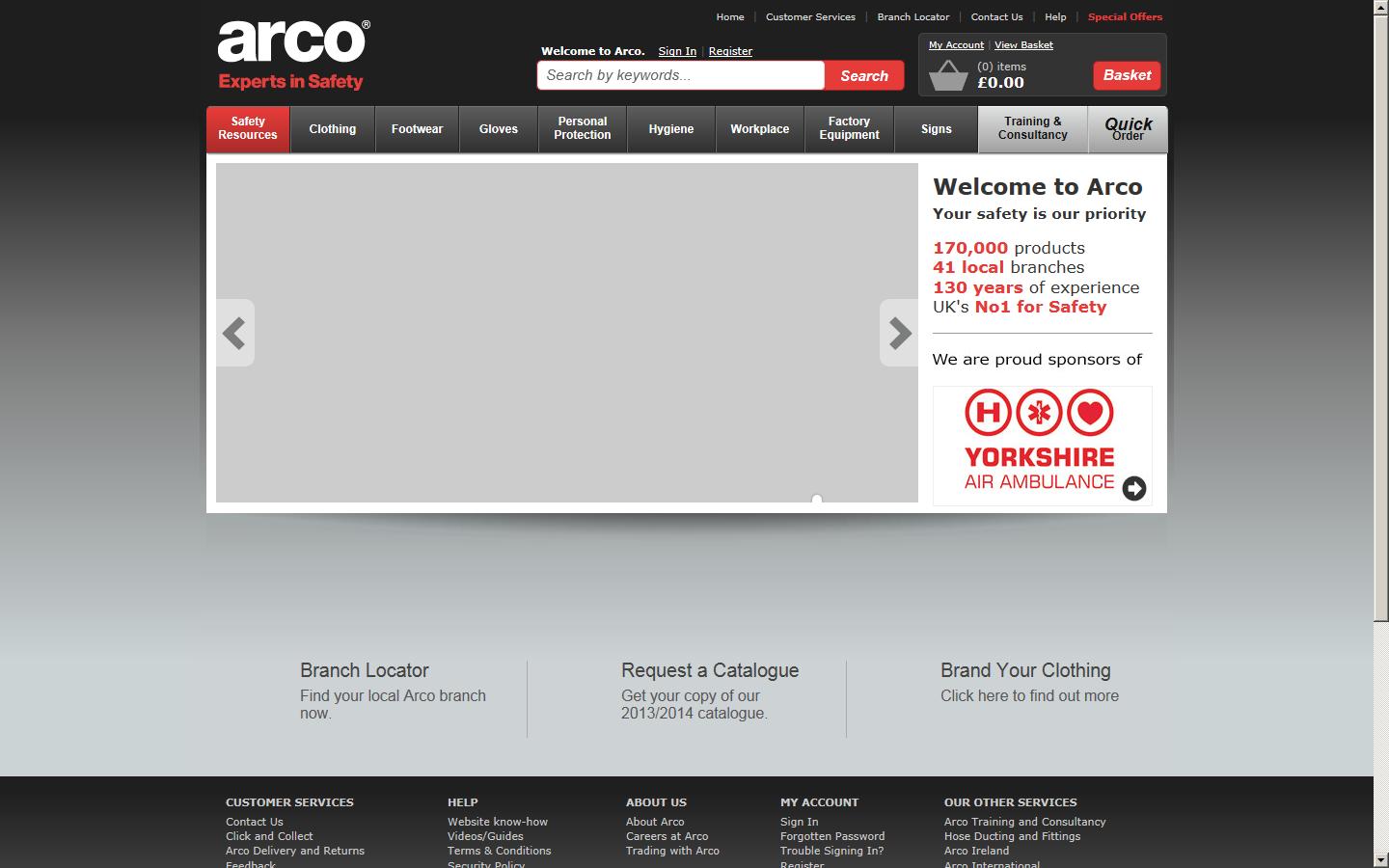The width and height of the screenshot is (1389, 868).
Task: Click the red Search button
Action: coord(864,75)
